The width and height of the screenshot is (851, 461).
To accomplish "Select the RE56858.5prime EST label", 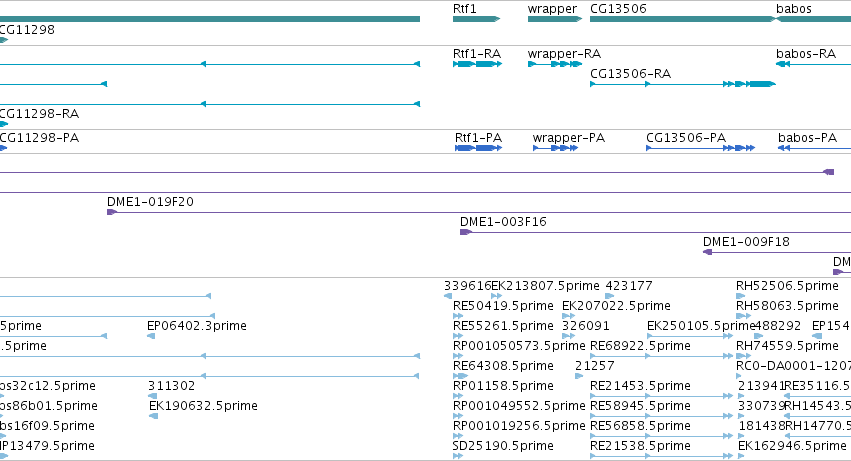I will coord(640,426).
